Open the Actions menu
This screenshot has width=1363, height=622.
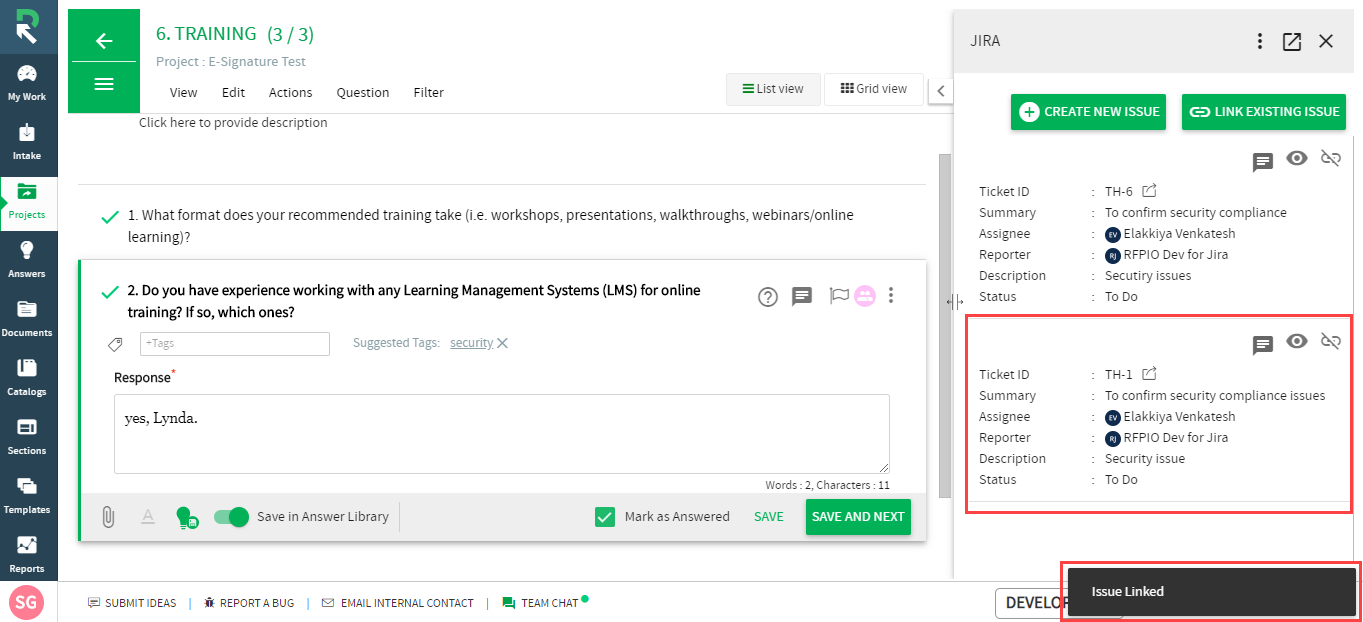coord(291,92)
